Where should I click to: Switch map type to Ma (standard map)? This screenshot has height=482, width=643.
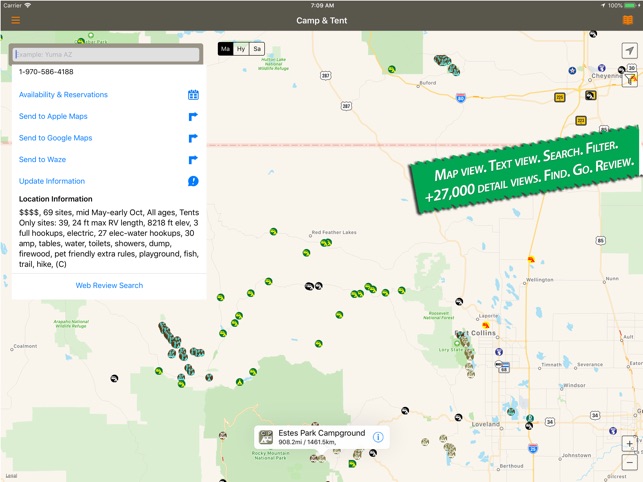click(226, 49)
